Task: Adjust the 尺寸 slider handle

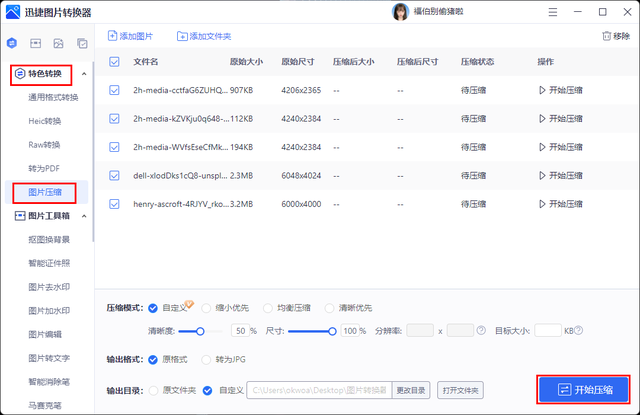Action: pos(332,331)
